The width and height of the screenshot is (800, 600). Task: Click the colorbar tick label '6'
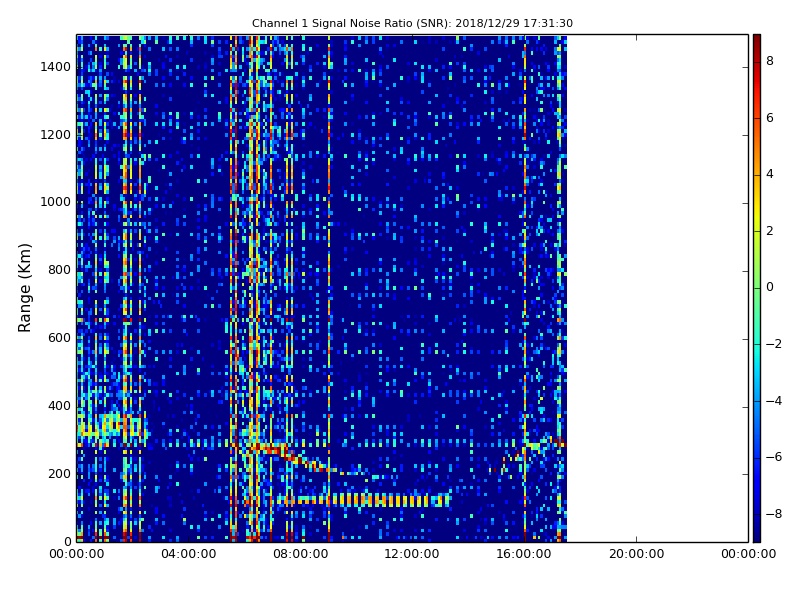(770, 118)
